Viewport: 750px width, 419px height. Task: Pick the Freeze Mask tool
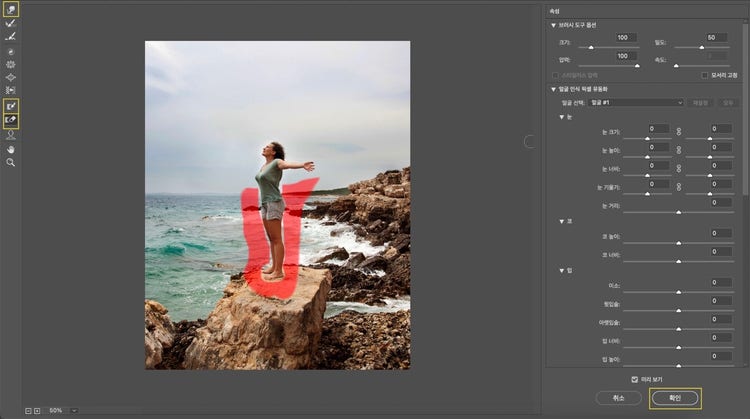[11, 105]
